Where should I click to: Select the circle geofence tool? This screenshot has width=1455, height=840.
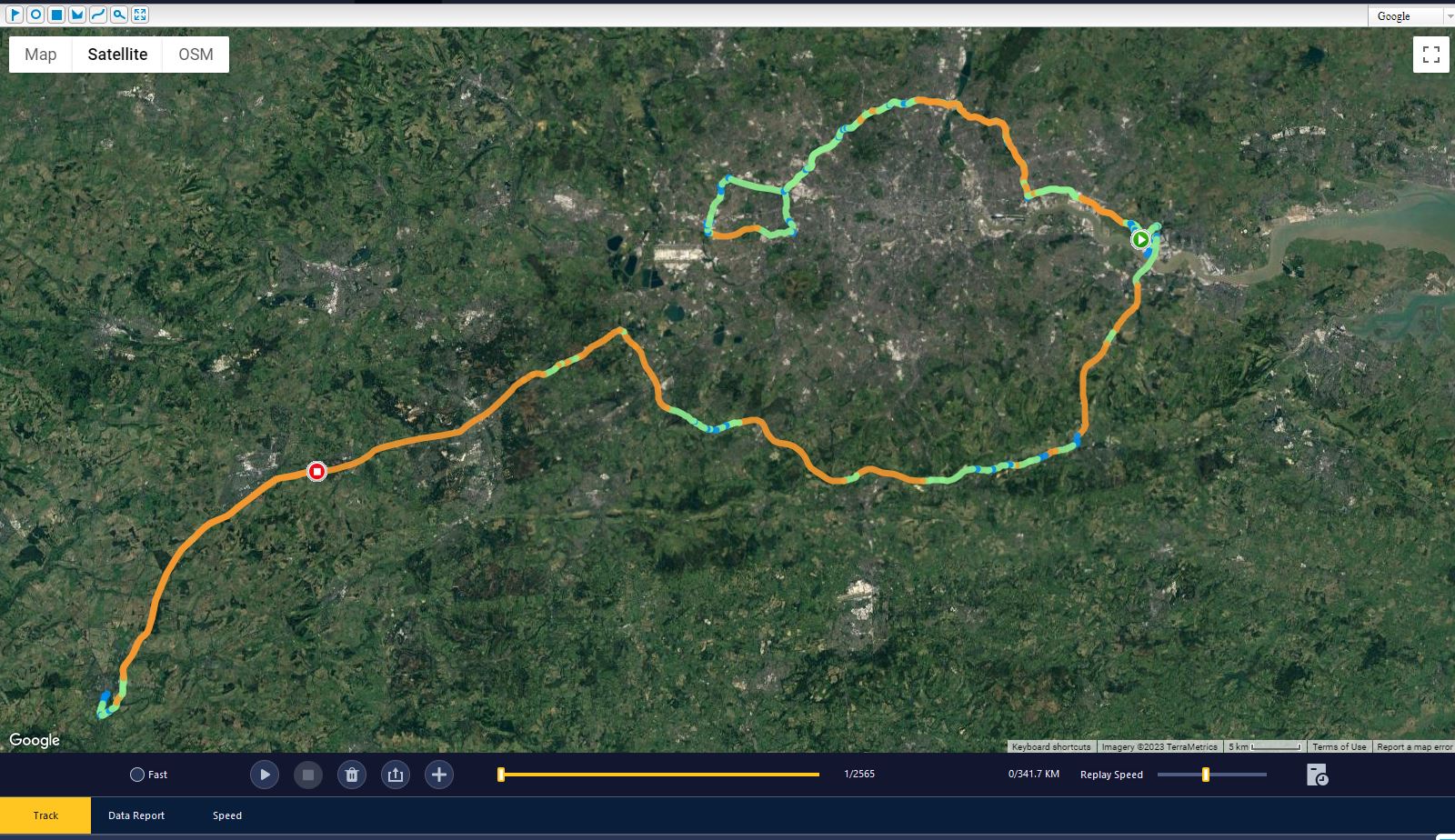click(35, 15)
